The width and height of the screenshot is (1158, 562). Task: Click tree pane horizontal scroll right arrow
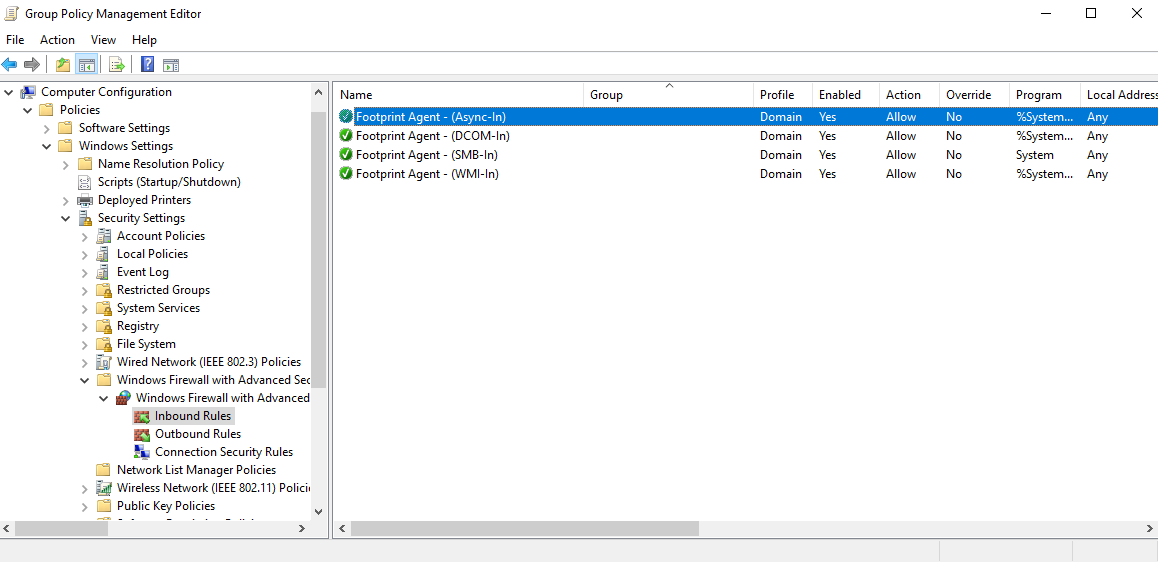(x=302, y=528)
